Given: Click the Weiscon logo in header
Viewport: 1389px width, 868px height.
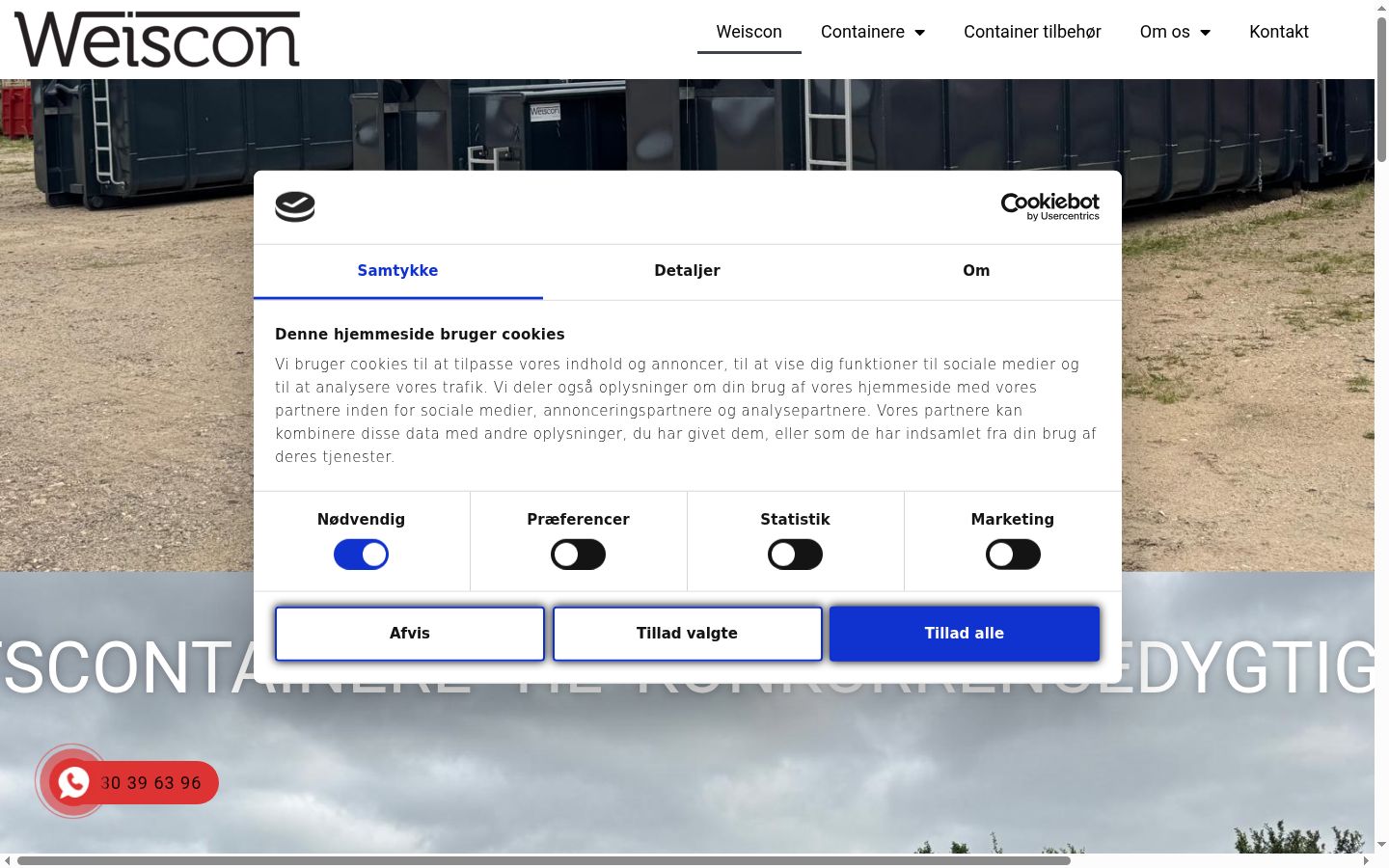Looking at the screenshot, I should 157,40.
